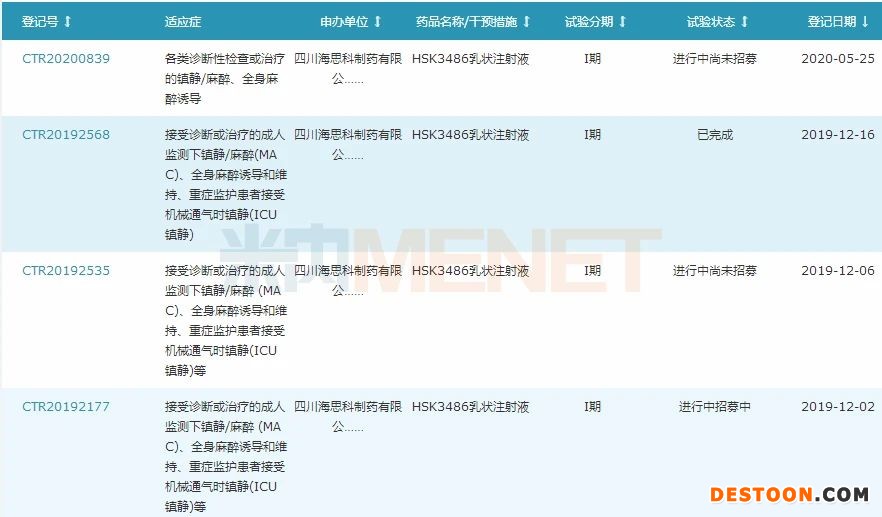Click the sort icon next to 申办单位

(377, 21)
